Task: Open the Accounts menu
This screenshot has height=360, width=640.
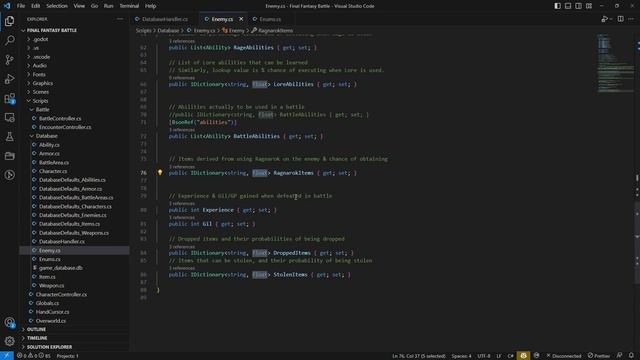Action: [9, 322]
